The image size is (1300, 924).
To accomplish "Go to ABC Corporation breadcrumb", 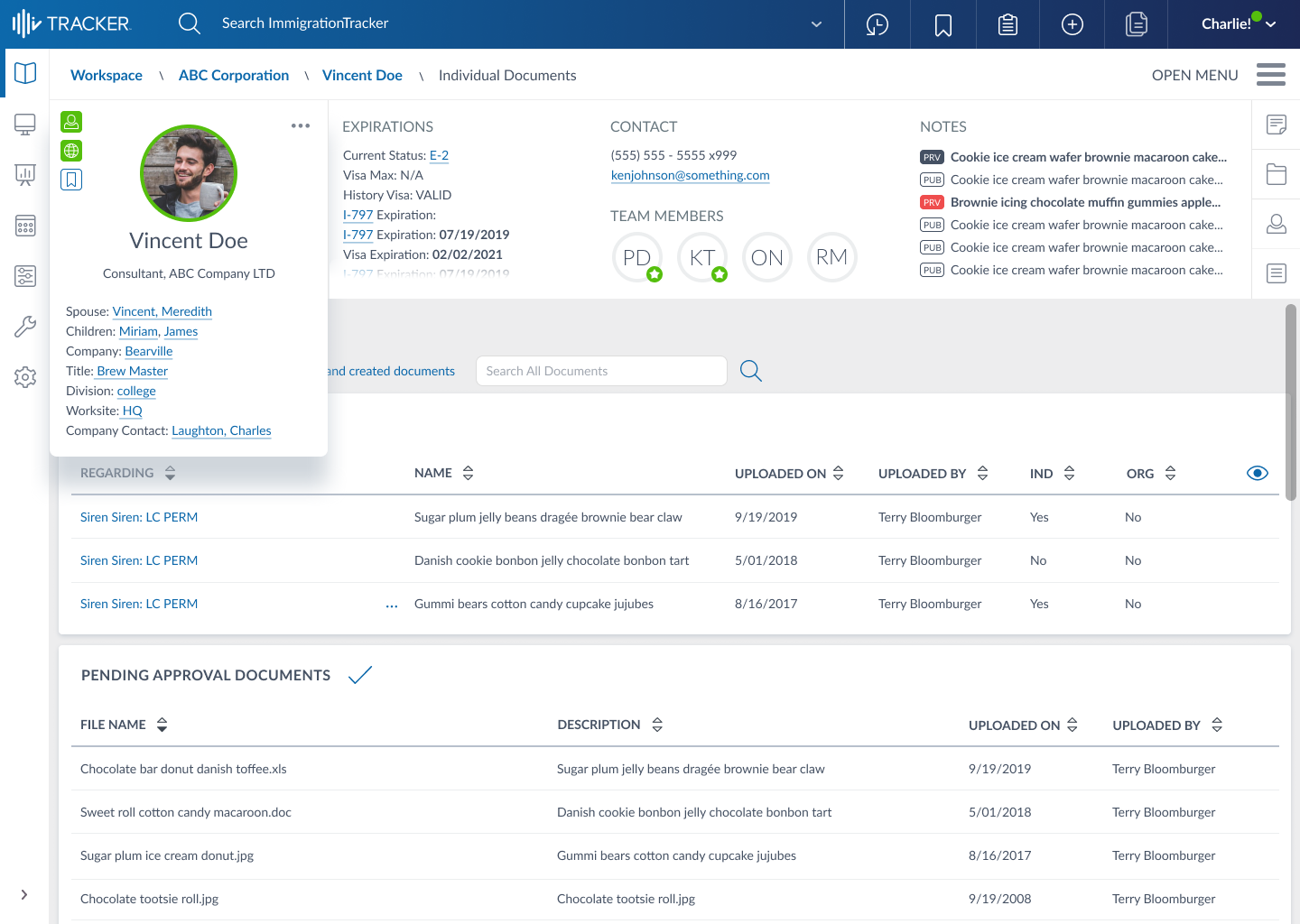I will [x=234, y=76].
